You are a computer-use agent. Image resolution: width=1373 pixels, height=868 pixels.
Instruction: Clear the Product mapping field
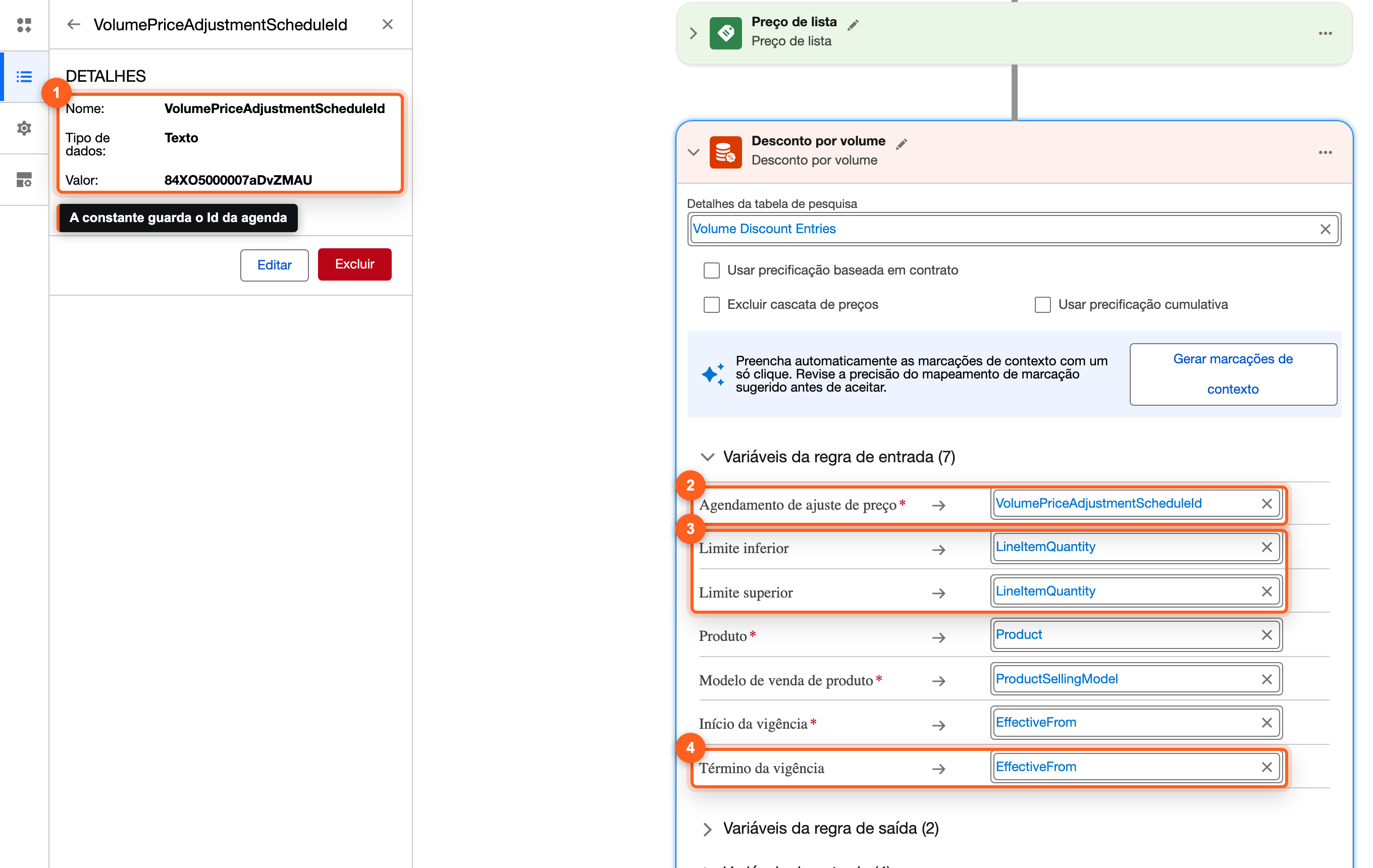pos(1267,635)
